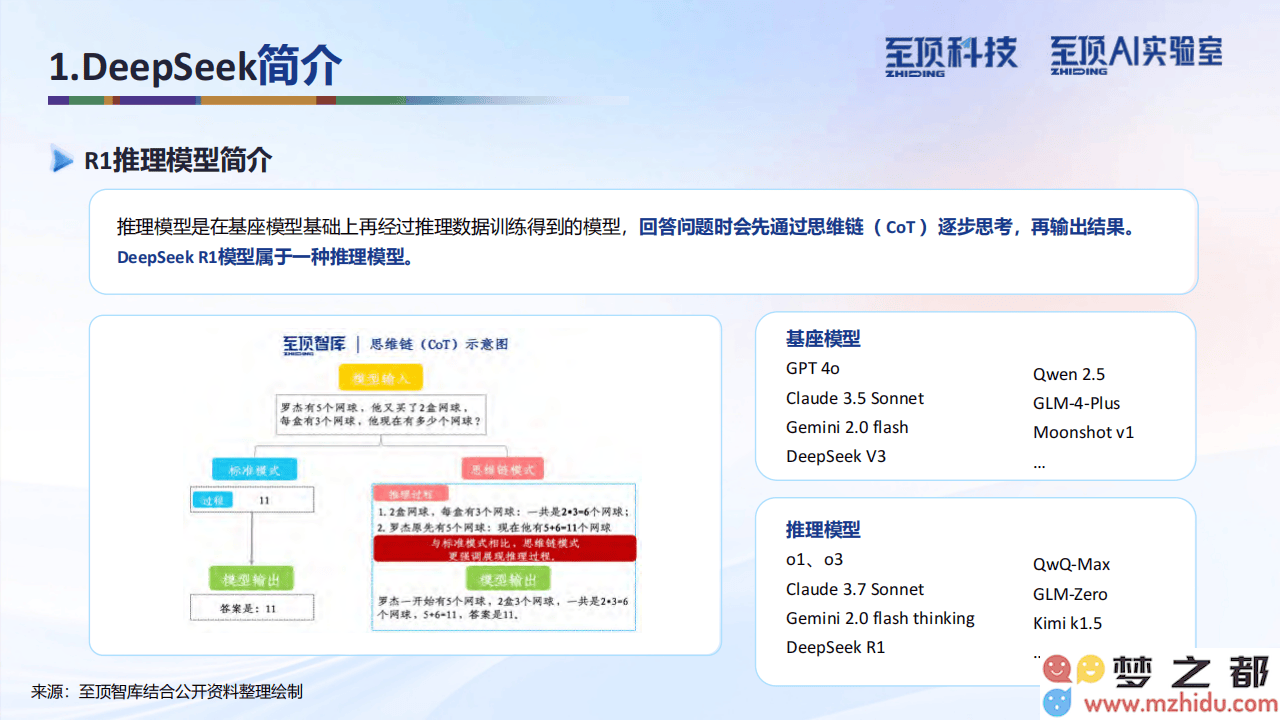Click the yellow 模型输入 box
1280x720 pixels.
380,377
